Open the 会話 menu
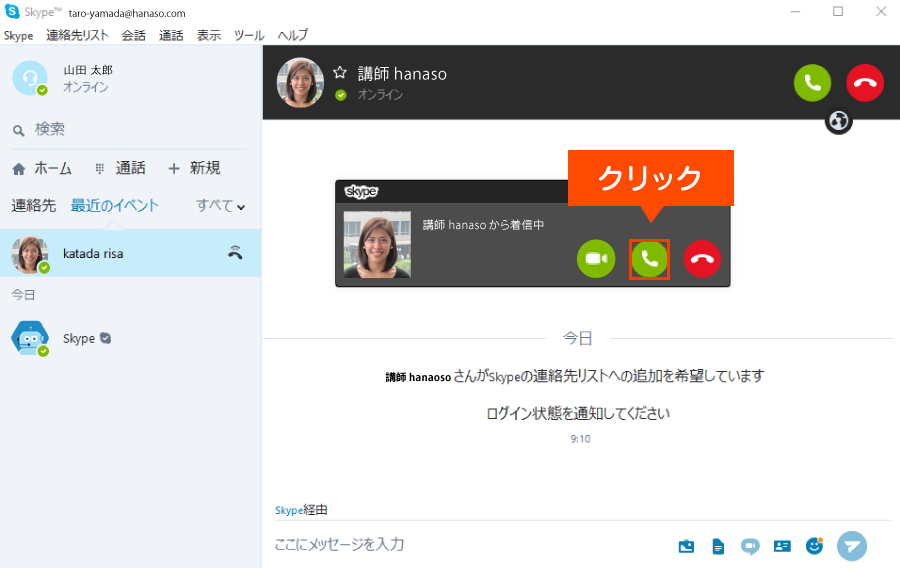The image size is (900, 568). (x=133, y=36)
